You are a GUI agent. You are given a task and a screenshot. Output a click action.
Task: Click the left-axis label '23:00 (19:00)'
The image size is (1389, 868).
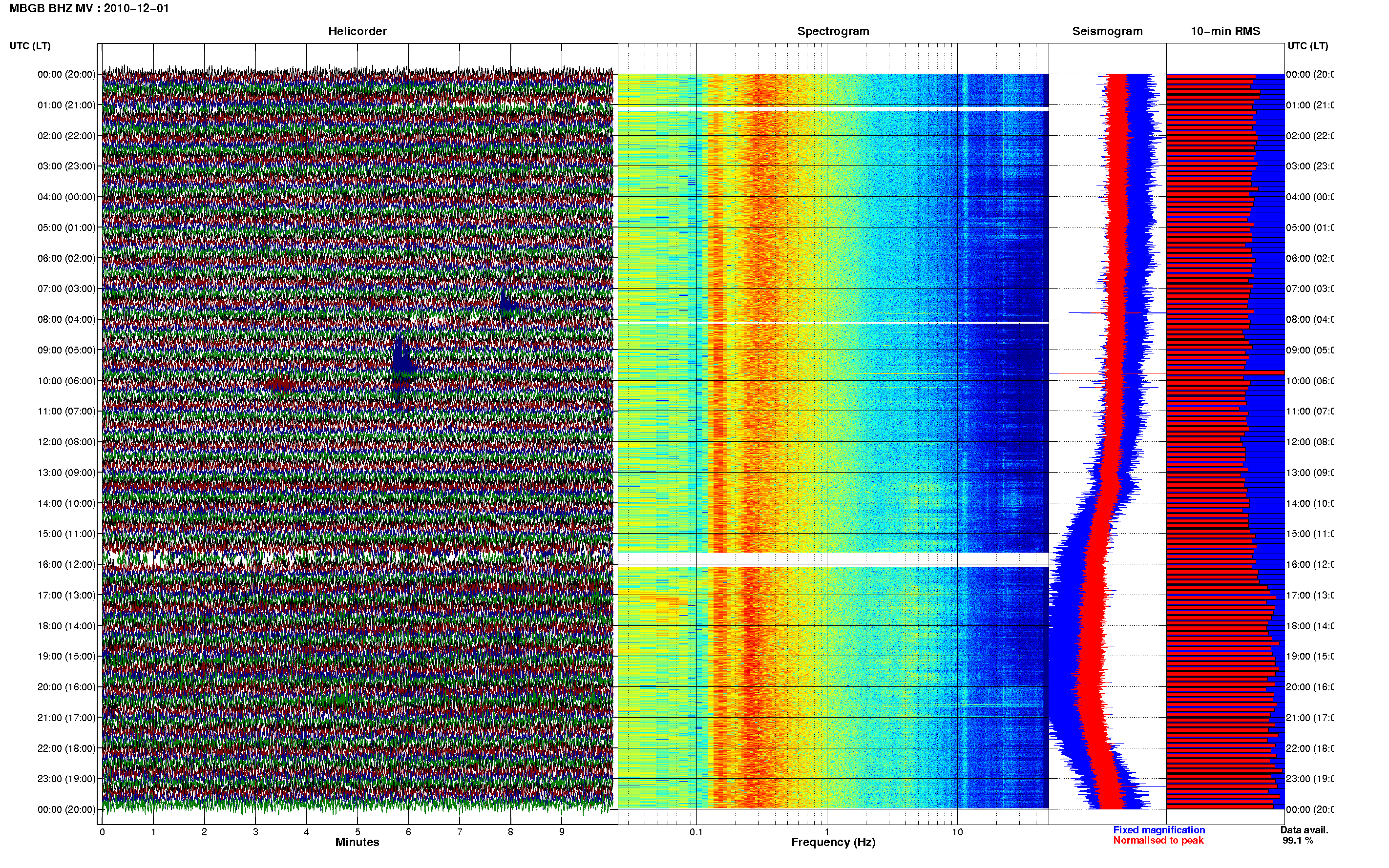pos(66,779)
